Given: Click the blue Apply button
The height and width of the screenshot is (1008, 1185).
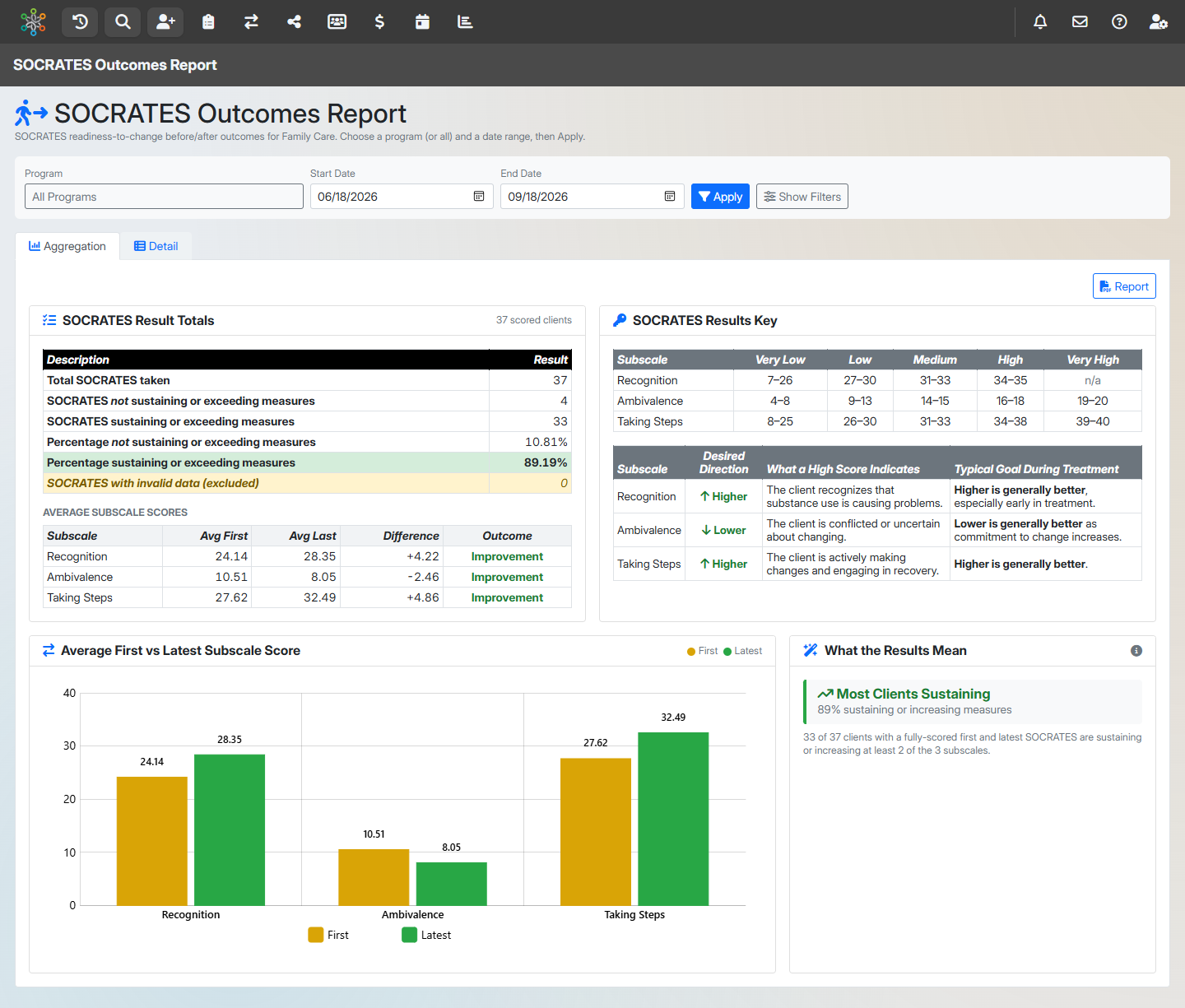Looking at the screenshot, I should [720, 196].
